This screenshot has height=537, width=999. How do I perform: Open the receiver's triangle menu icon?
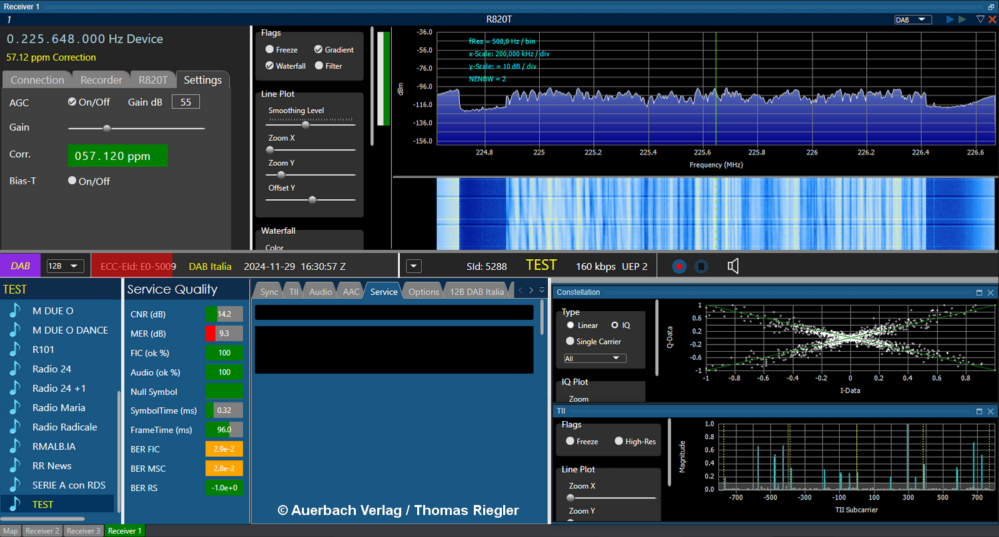981,20
